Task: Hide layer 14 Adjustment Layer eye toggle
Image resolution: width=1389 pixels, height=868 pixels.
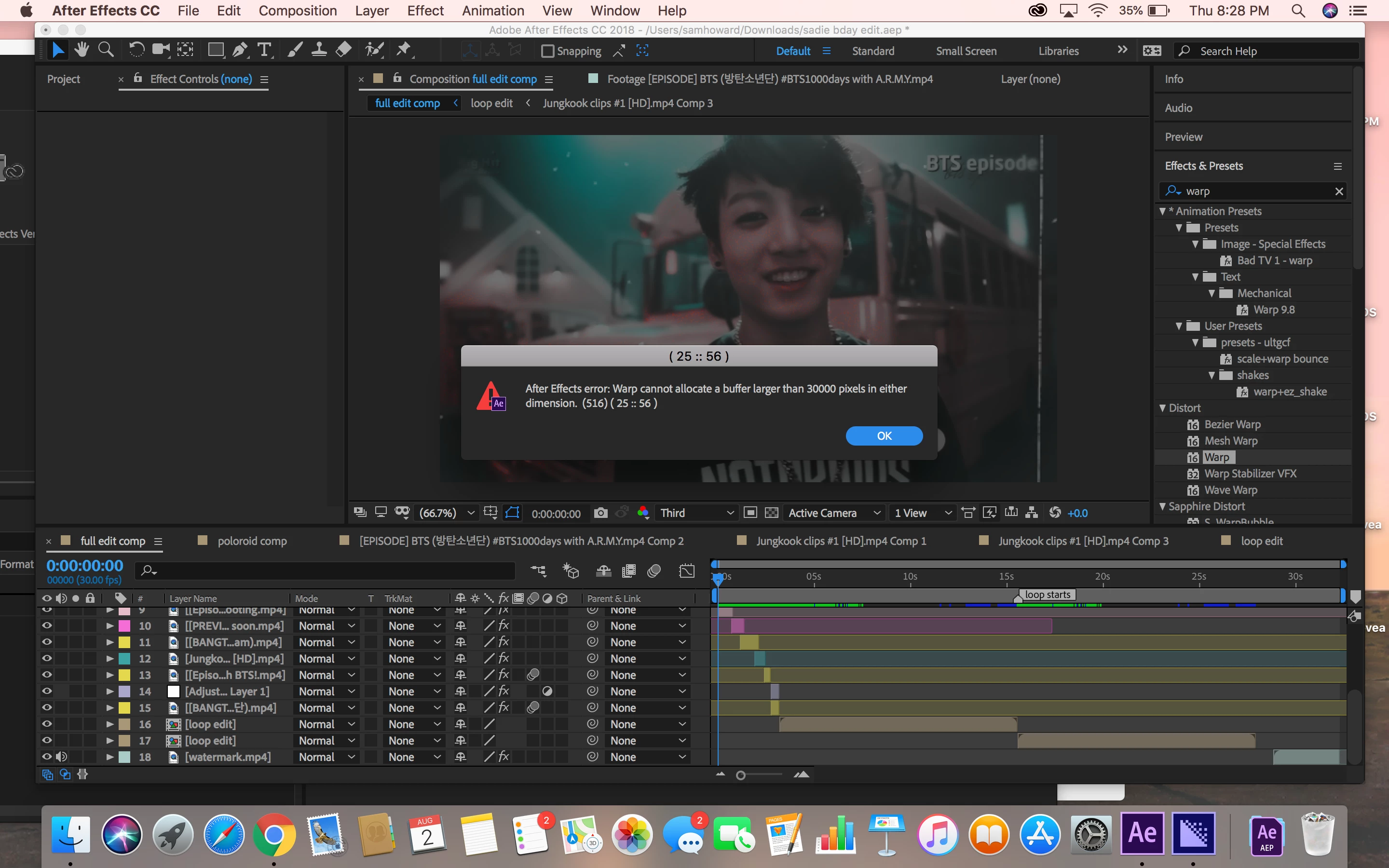Action: pos(47,691)
